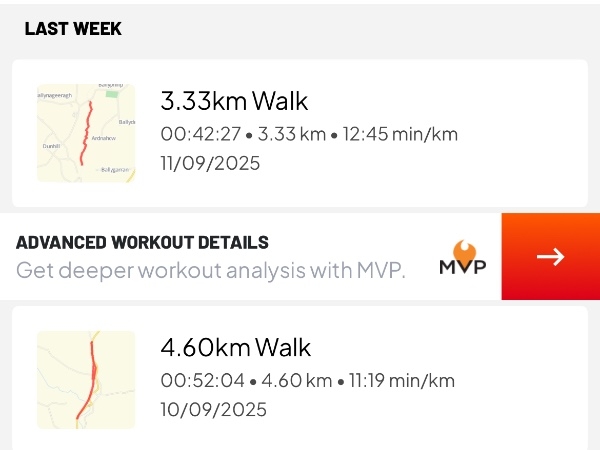The height and width of the screenshot is (450, 600).
Task: Open the 4.60km Walk route map thumbnail
Action: pyautogui.click(x=85, y=380)
